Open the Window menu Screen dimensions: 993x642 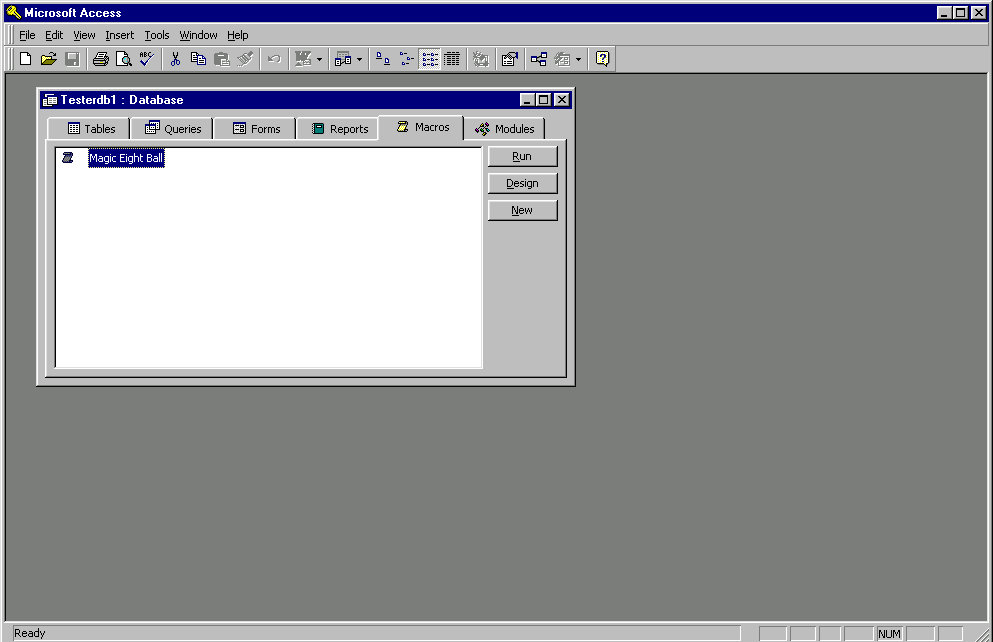tap(198, 35)
